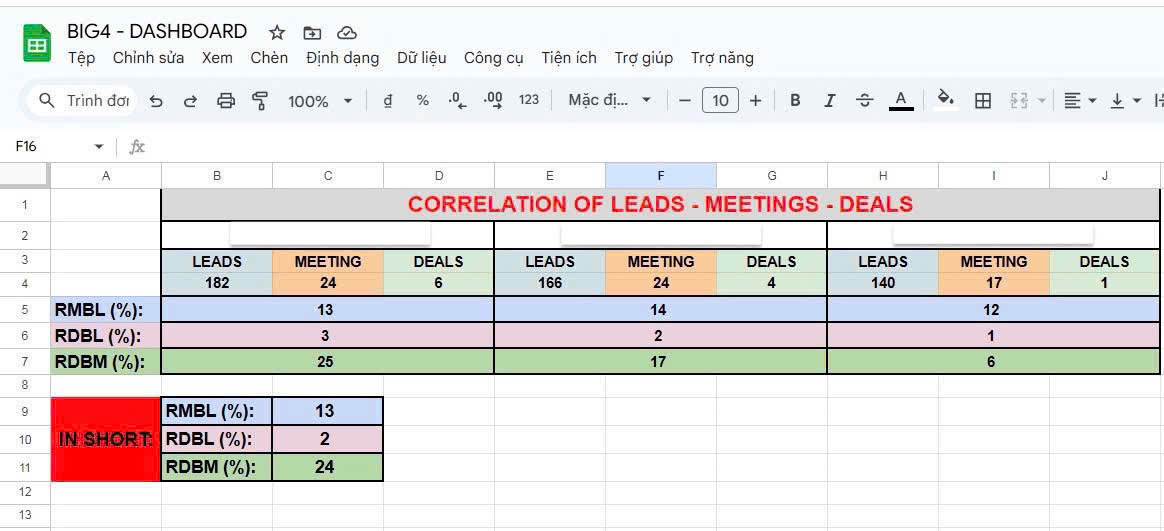Open the Định dạng menu
Screen dimensions: 1164x531
(x=342, y=58)
